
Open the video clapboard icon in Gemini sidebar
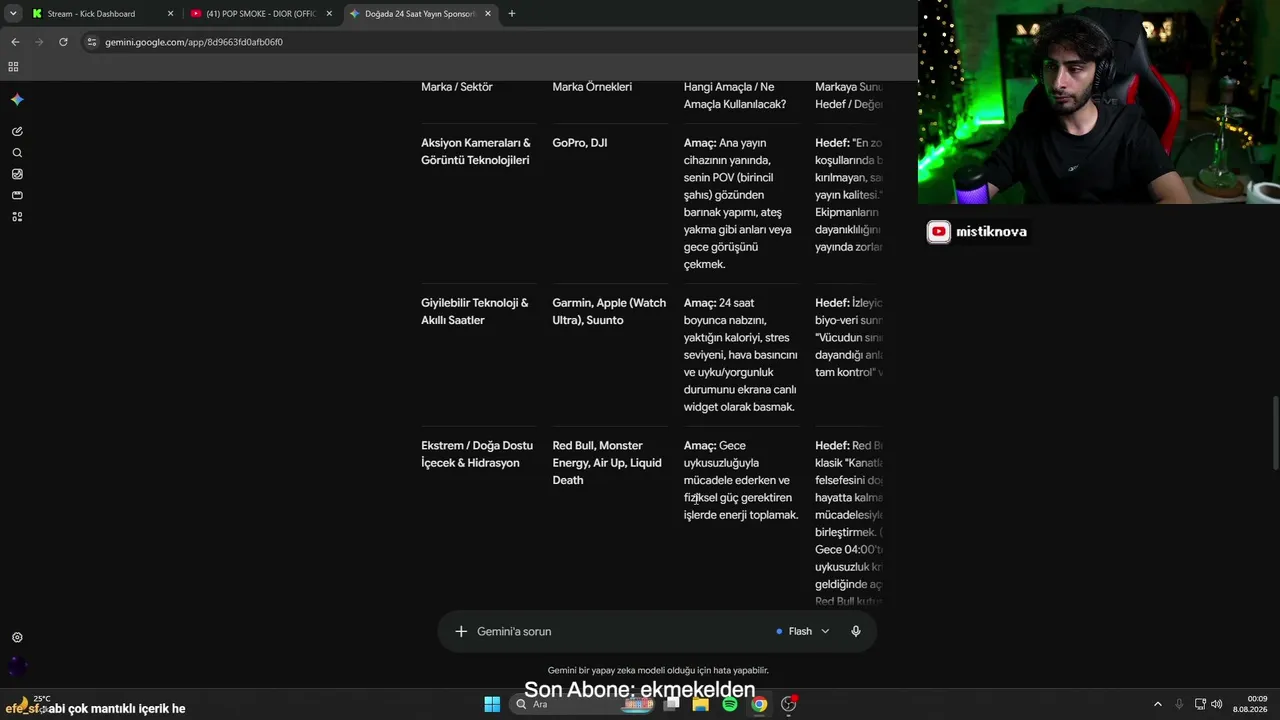(17, 195)
